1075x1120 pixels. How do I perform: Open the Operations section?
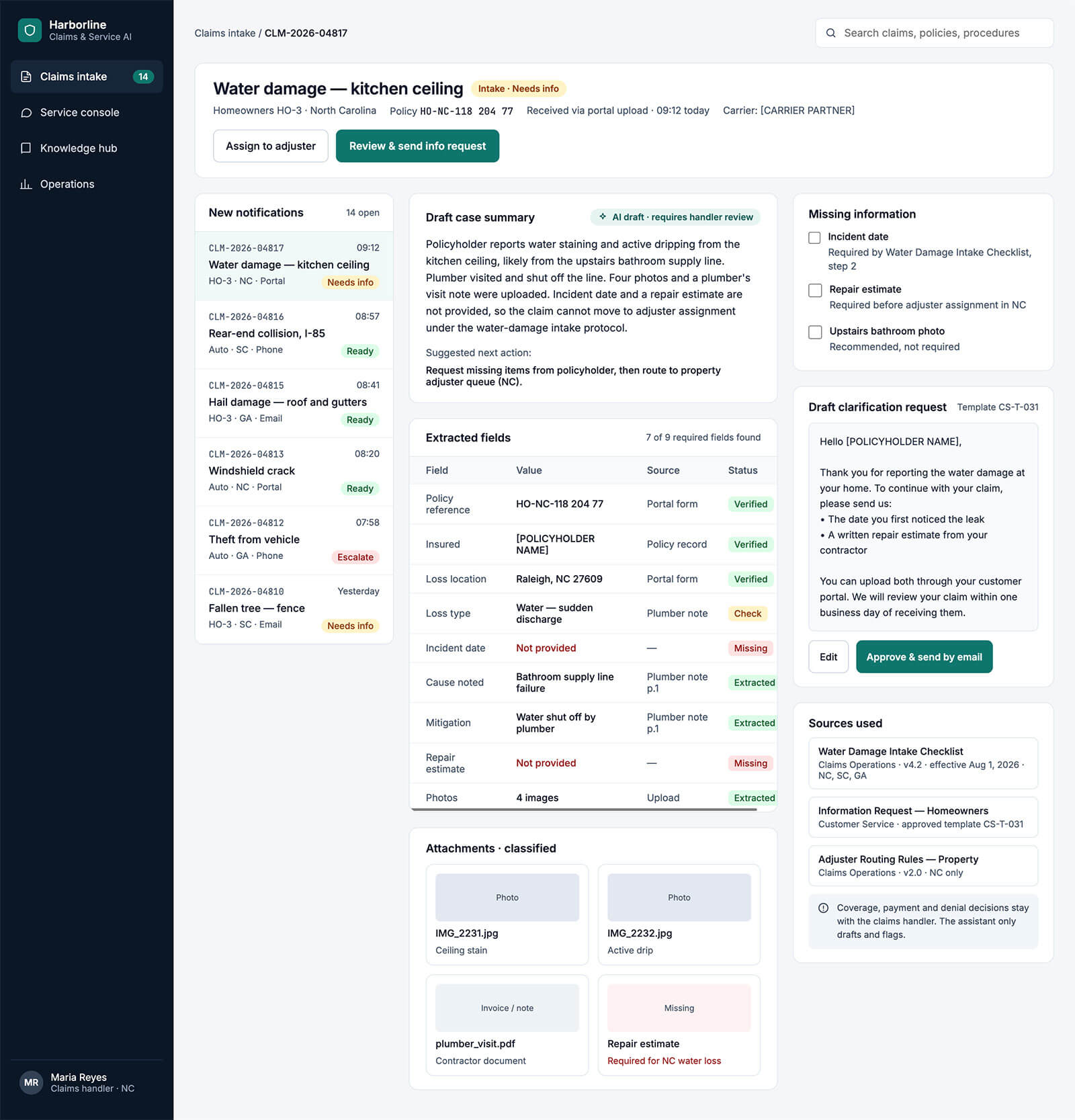click(x=87, y=184)
